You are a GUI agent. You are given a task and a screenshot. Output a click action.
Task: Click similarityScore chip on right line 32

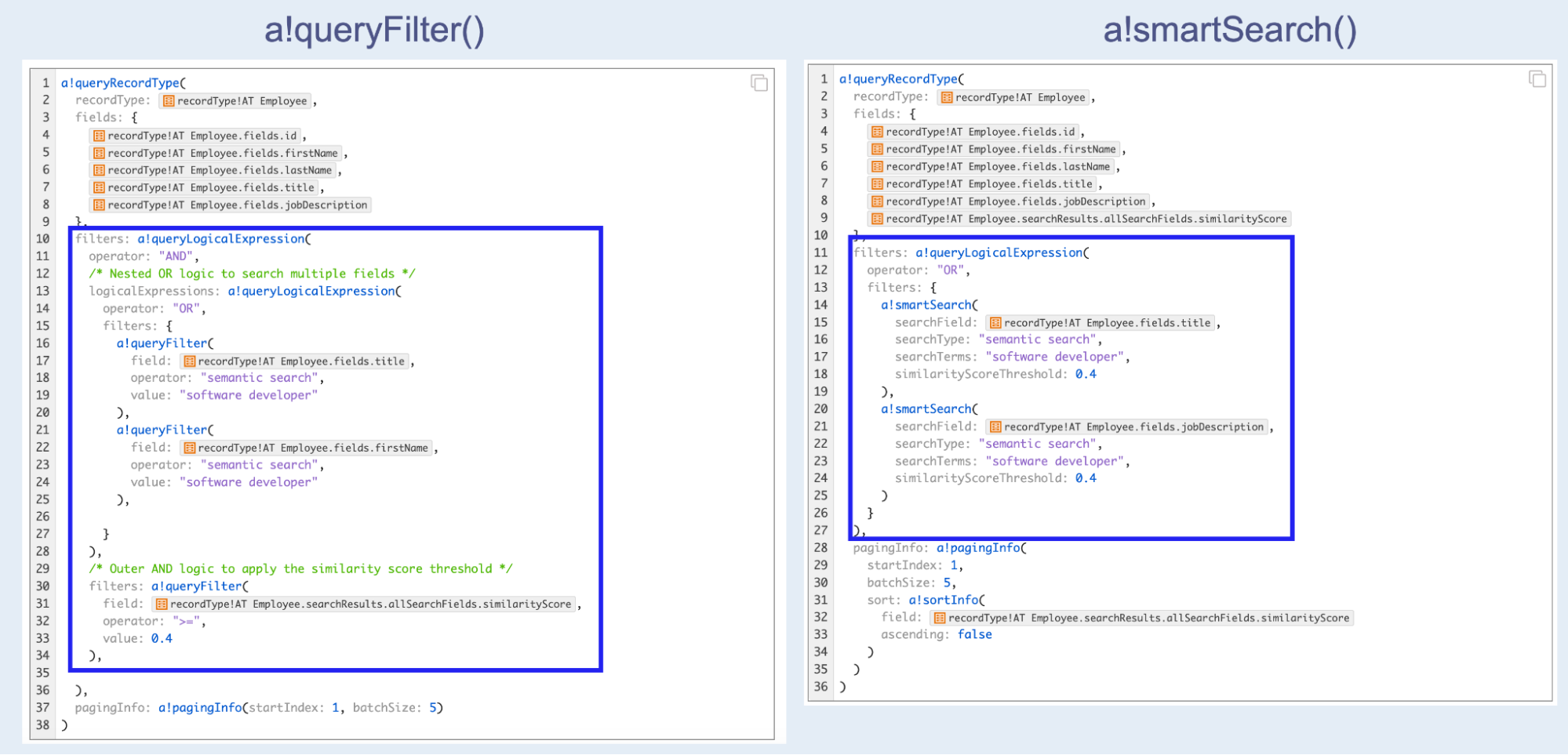click(x=1142, y=618)
